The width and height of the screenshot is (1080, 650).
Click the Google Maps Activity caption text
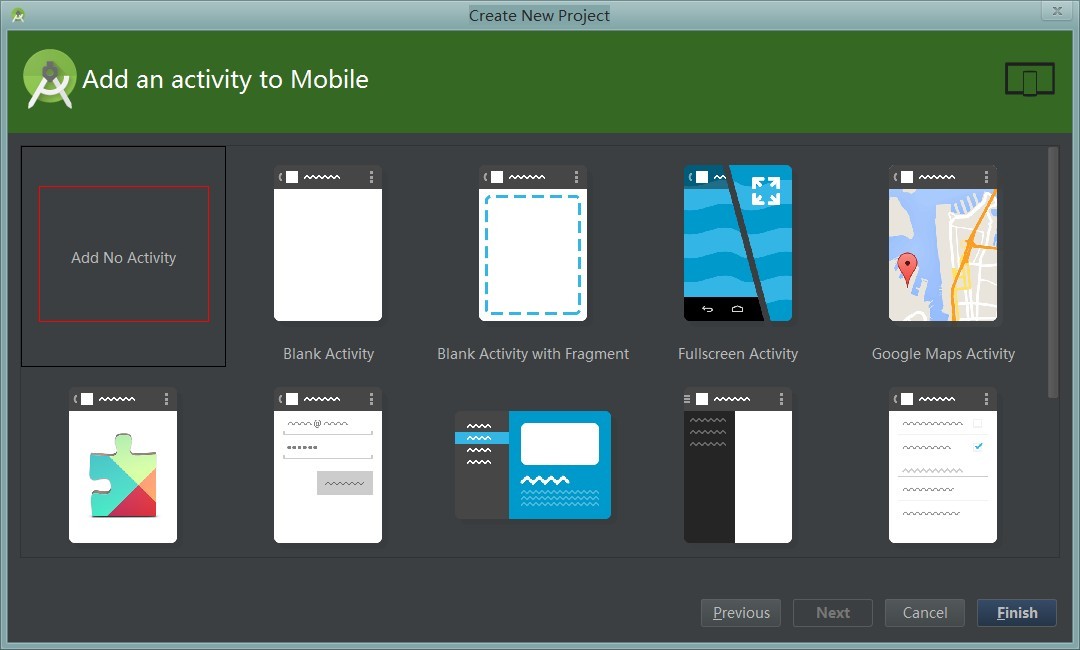pyautogui.click(x=943, y=354)
